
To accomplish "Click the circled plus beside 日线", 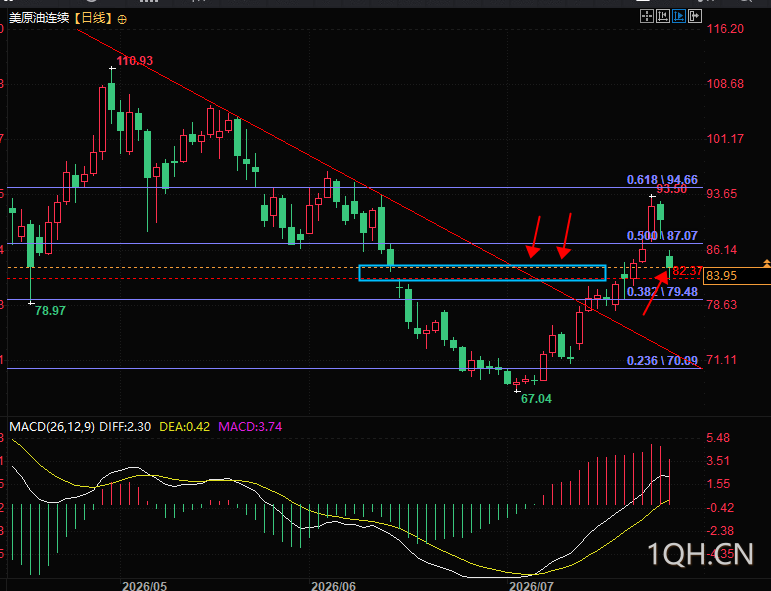I will click(x=122, y=20).
